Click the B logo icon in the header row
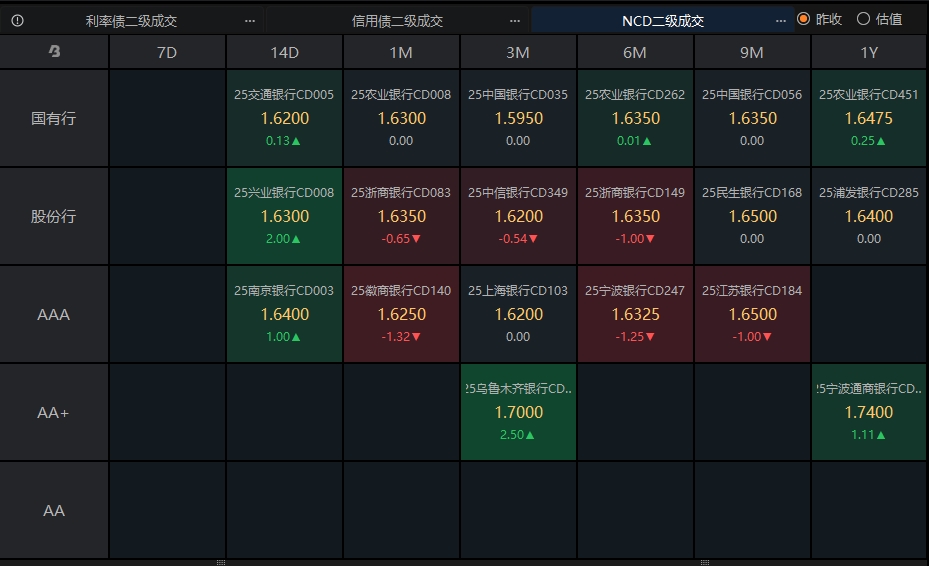 (x=54, y=52)
